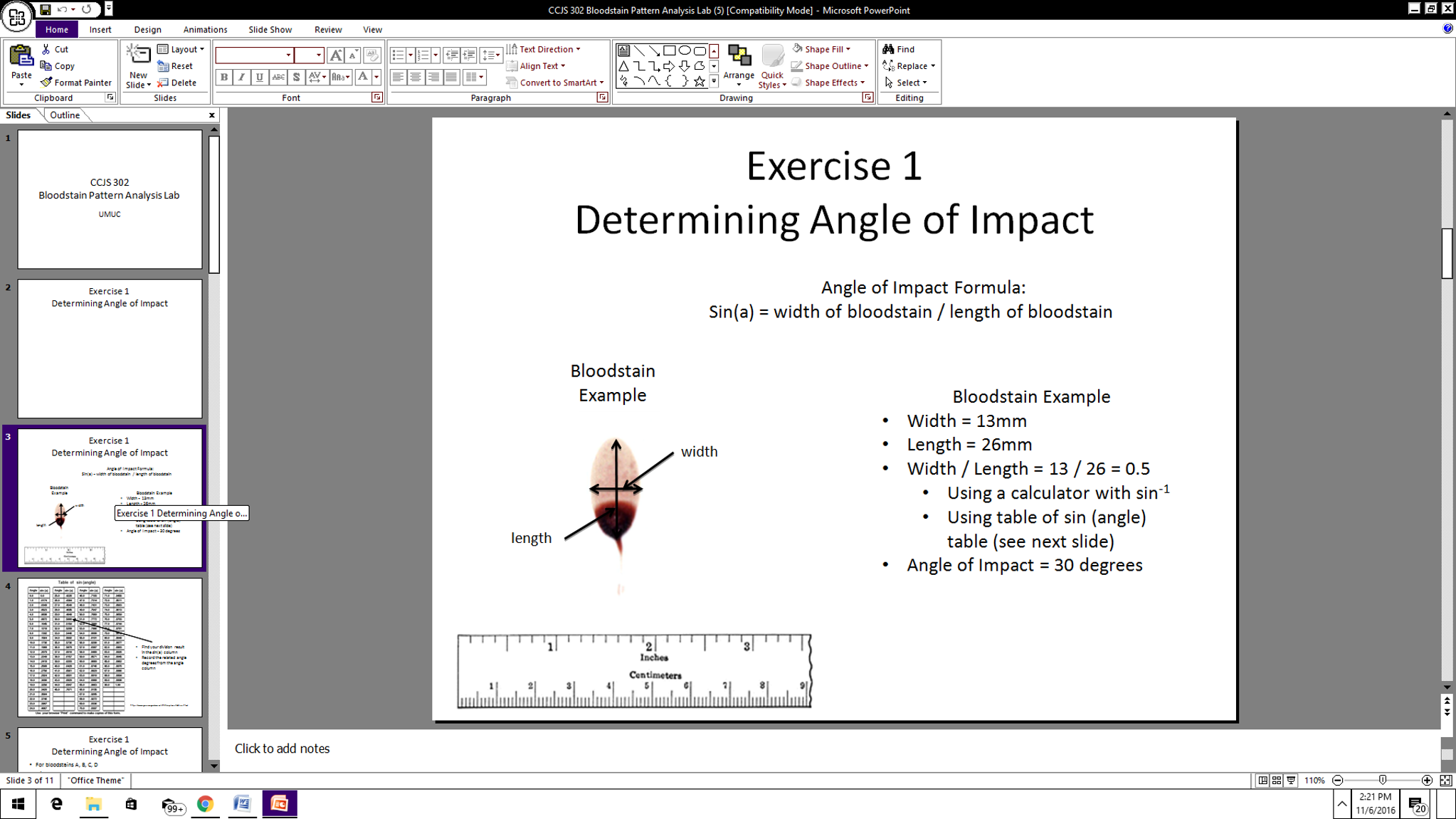Click the Animations ribbon tab
This screenshot has width=1456, height=819.
[x=205, y=29]
